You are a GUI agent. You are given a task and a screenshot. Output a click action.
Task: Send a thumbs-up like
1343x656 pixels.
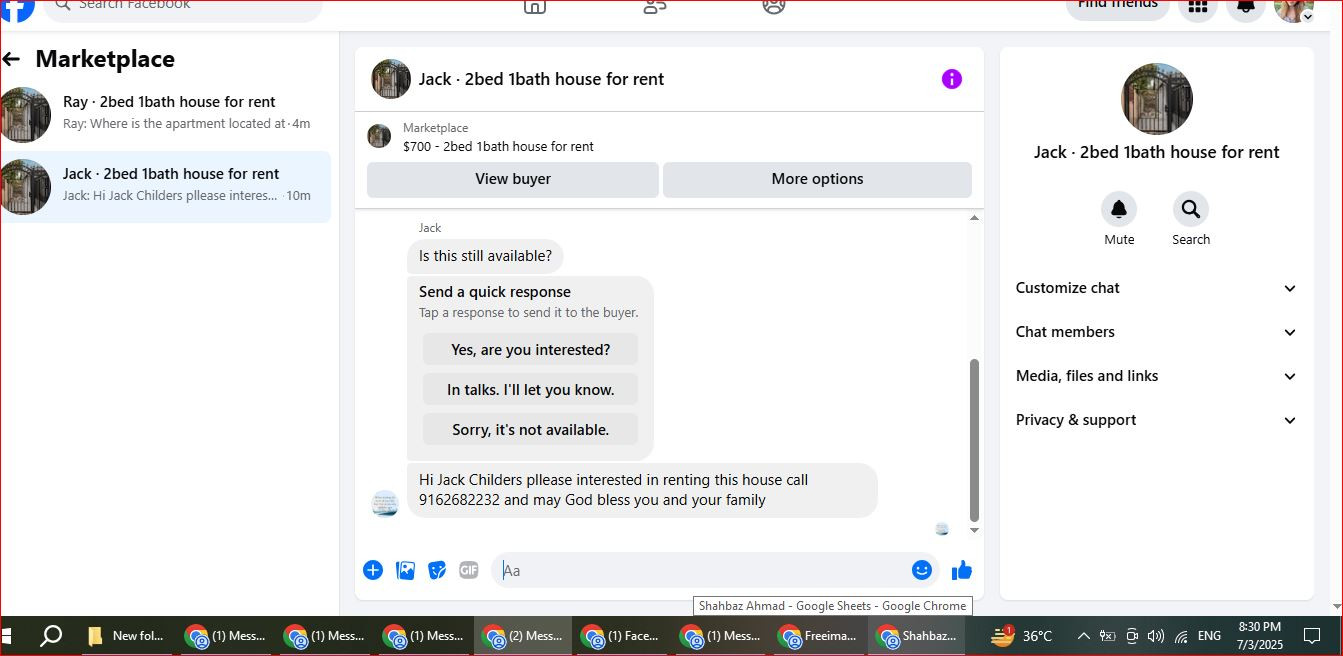coord(962,570)
